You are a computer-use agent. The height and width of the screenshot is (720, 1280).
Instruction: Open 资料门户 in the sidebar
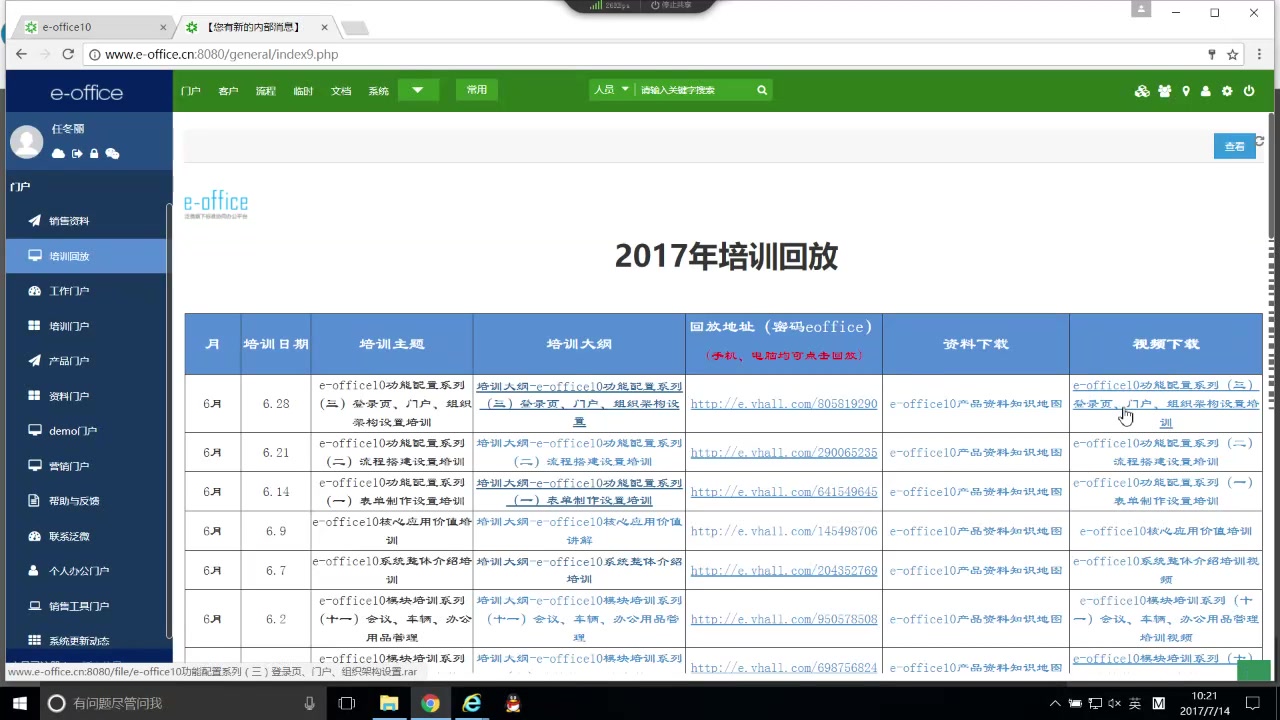[86, 396]
